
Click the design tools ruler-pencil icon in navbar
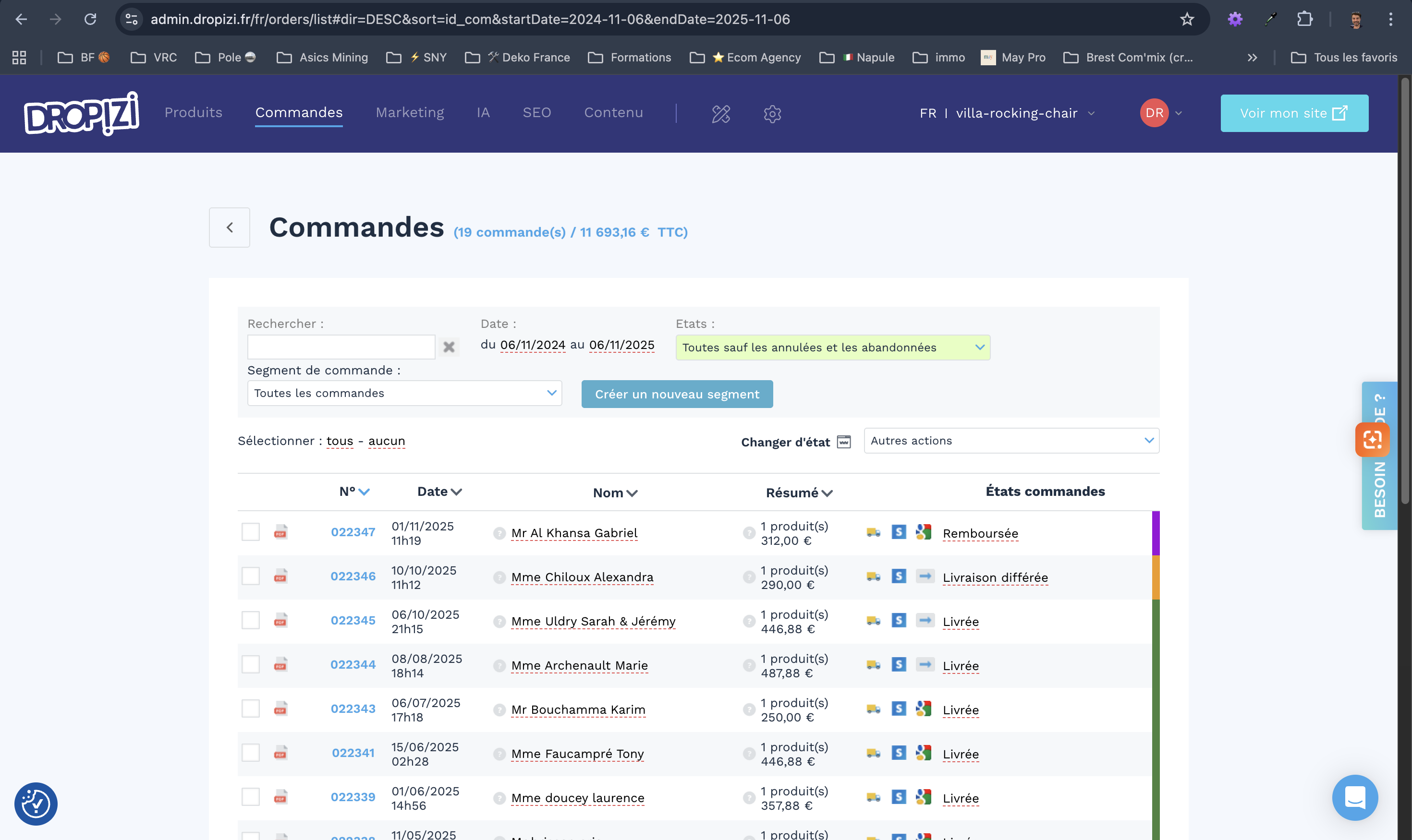(720, 113)
